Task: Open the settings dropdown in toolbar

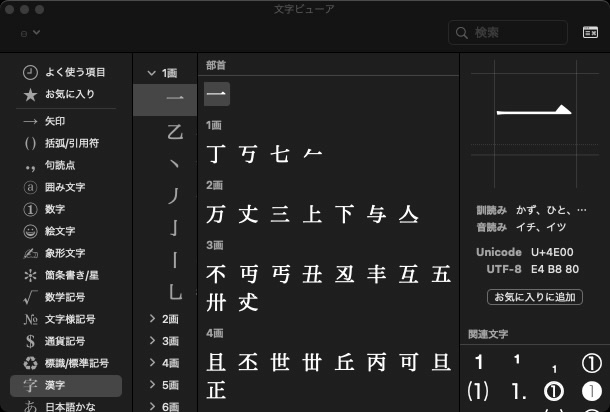Action: coord(30,33)
